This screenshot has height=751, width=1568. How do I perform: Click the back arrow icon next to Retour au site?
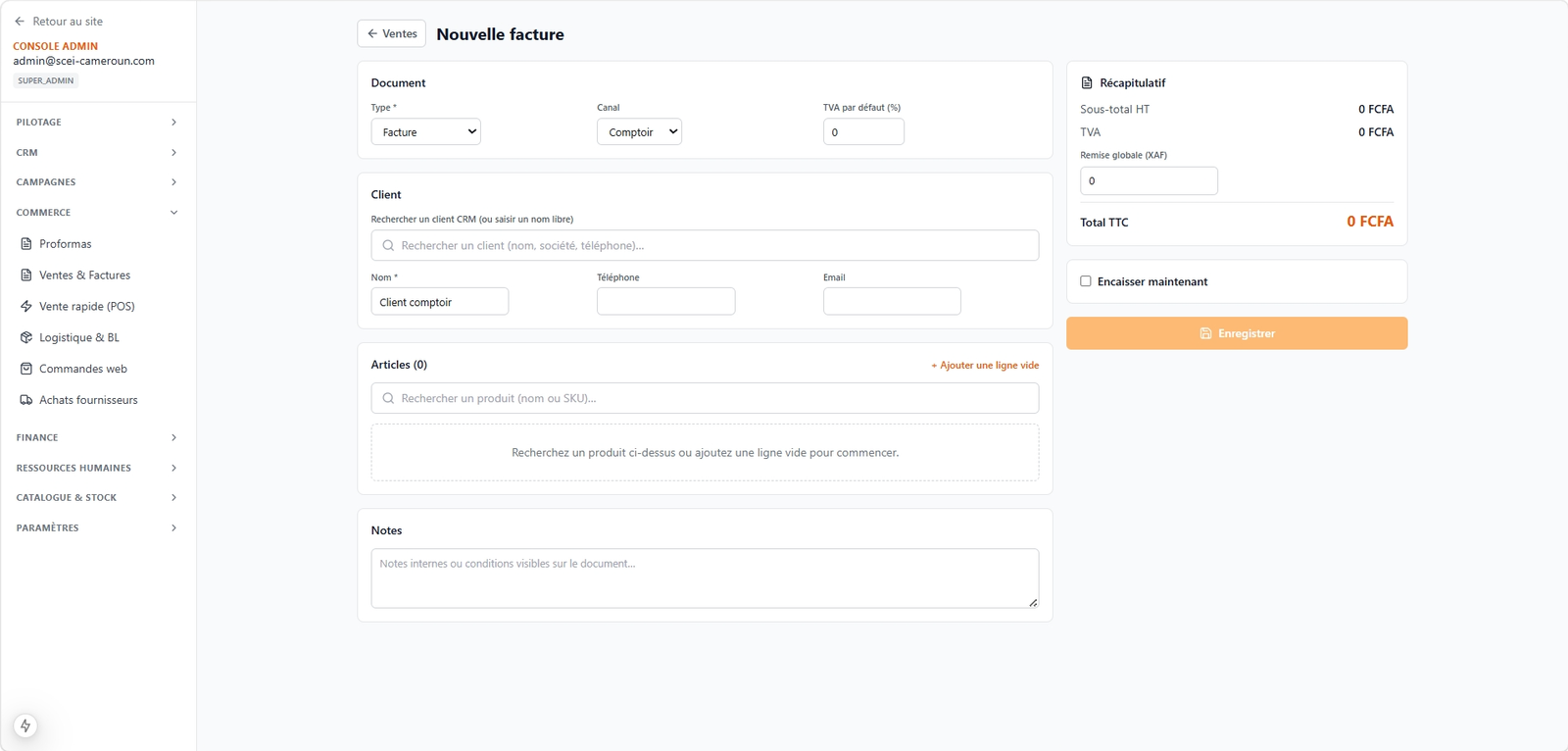click(x=20, y=21)
